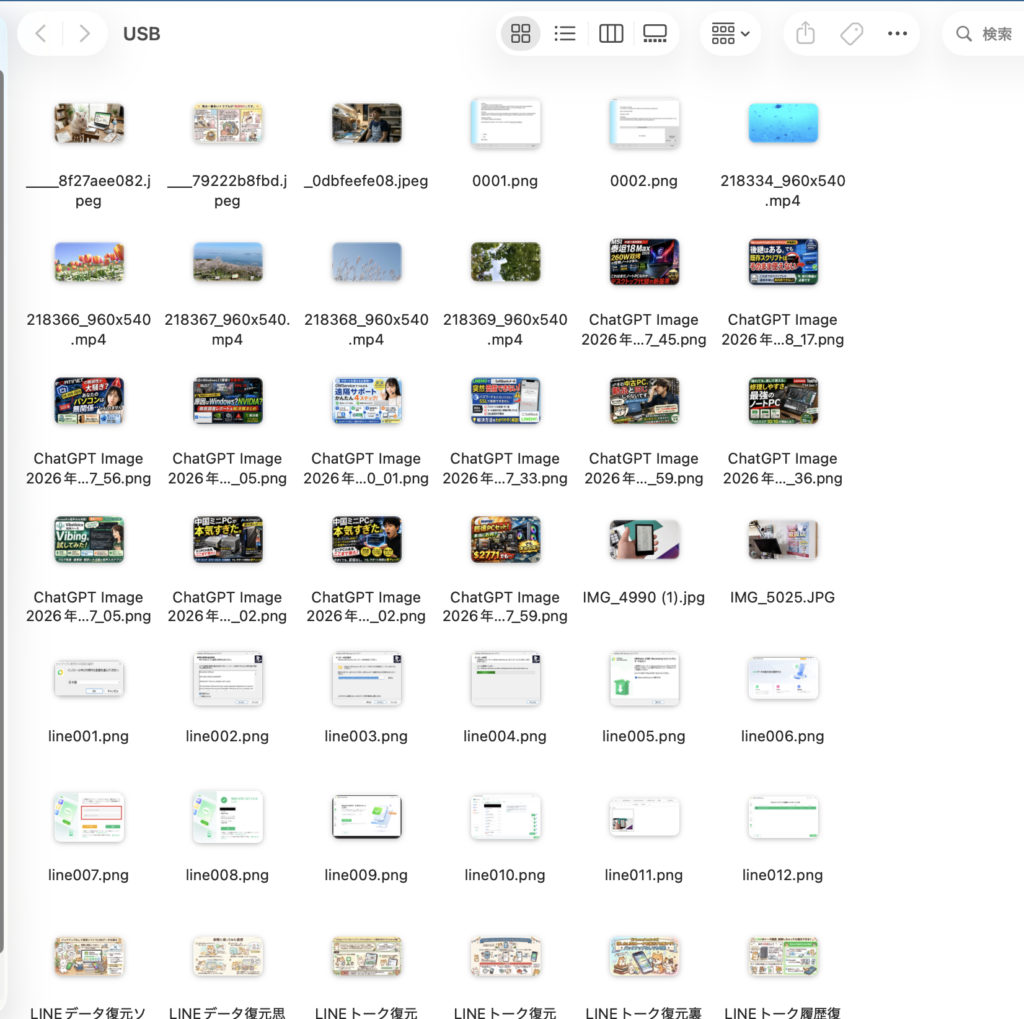Open the Share options
1024x1019 pixels.
805,33
